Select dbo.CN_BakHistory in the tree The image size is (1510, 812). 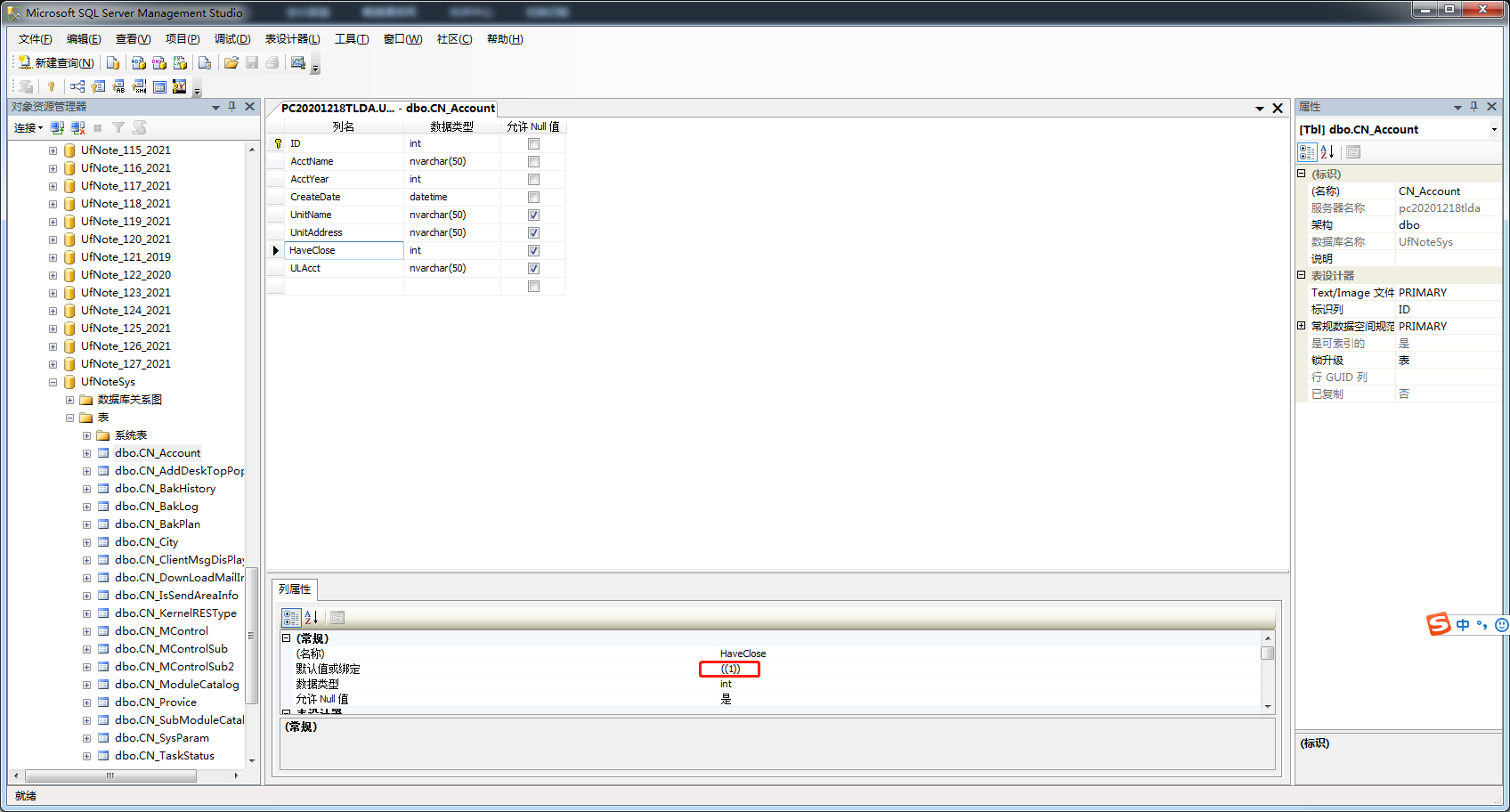click(165, 489)
